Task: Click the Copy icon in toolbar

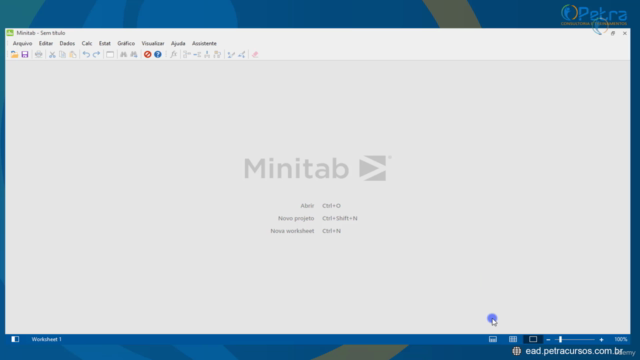Action: coord(62,54)
